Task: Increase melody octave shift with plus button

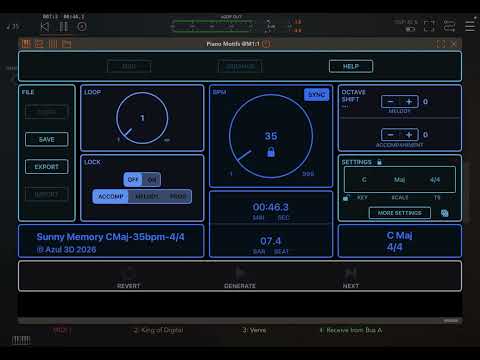Action: point(409,101)
